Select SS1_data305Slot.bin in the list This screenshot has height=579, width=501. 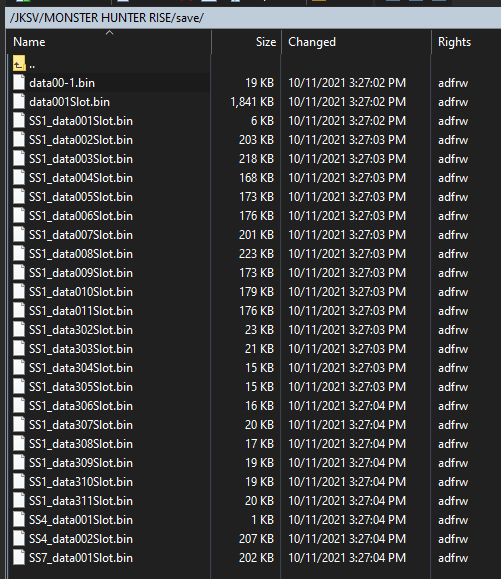point(81,387)
